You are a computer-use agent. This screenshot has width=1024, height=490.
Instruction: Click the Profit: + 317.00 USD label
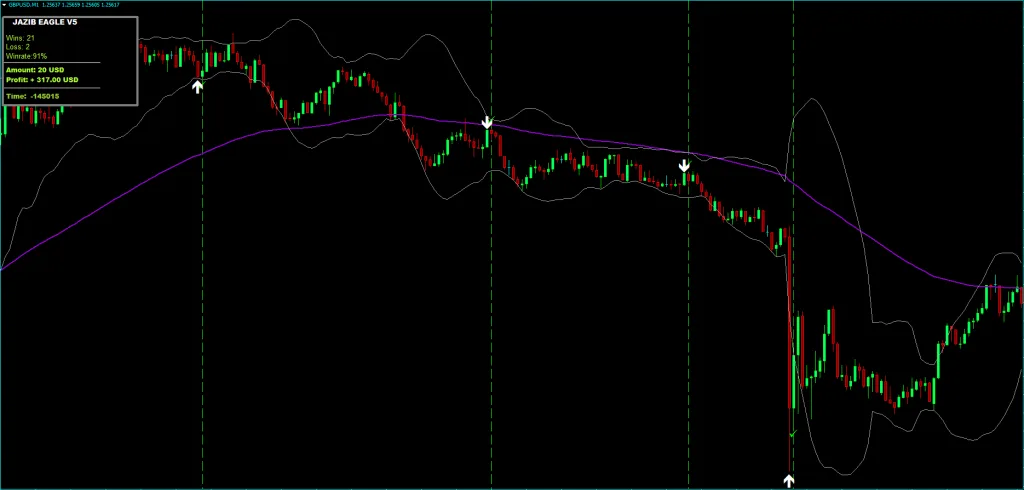tap(42, 80)
